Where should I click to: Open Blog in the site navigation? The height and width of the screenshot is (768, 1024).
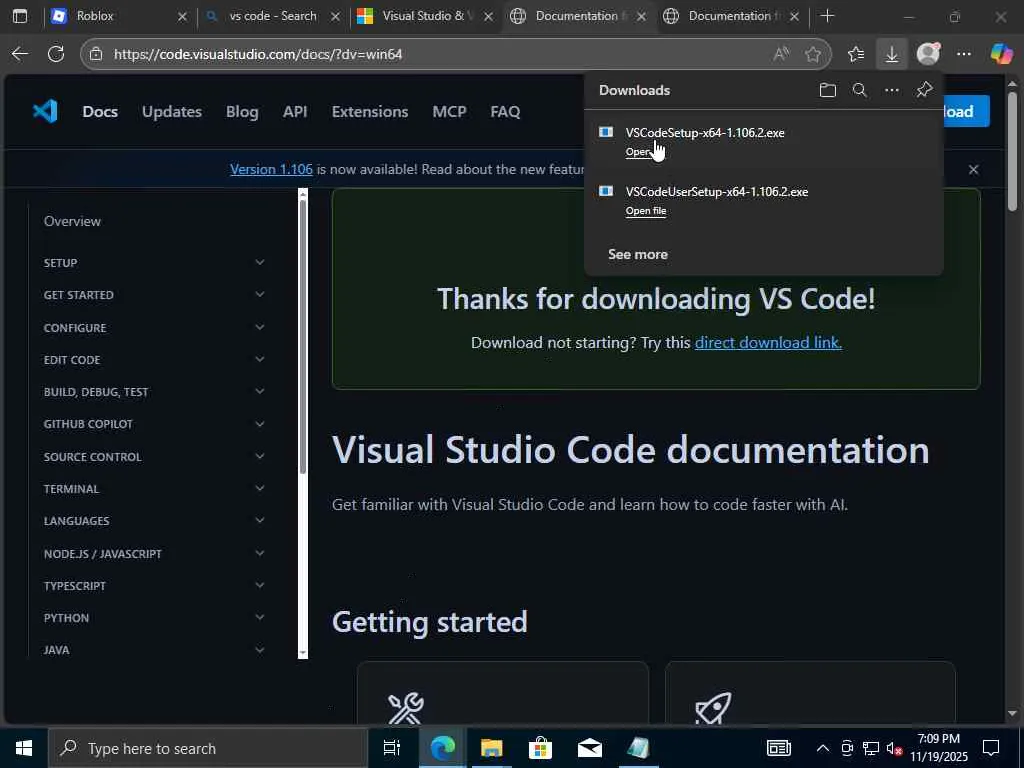[x=242, y=112]
